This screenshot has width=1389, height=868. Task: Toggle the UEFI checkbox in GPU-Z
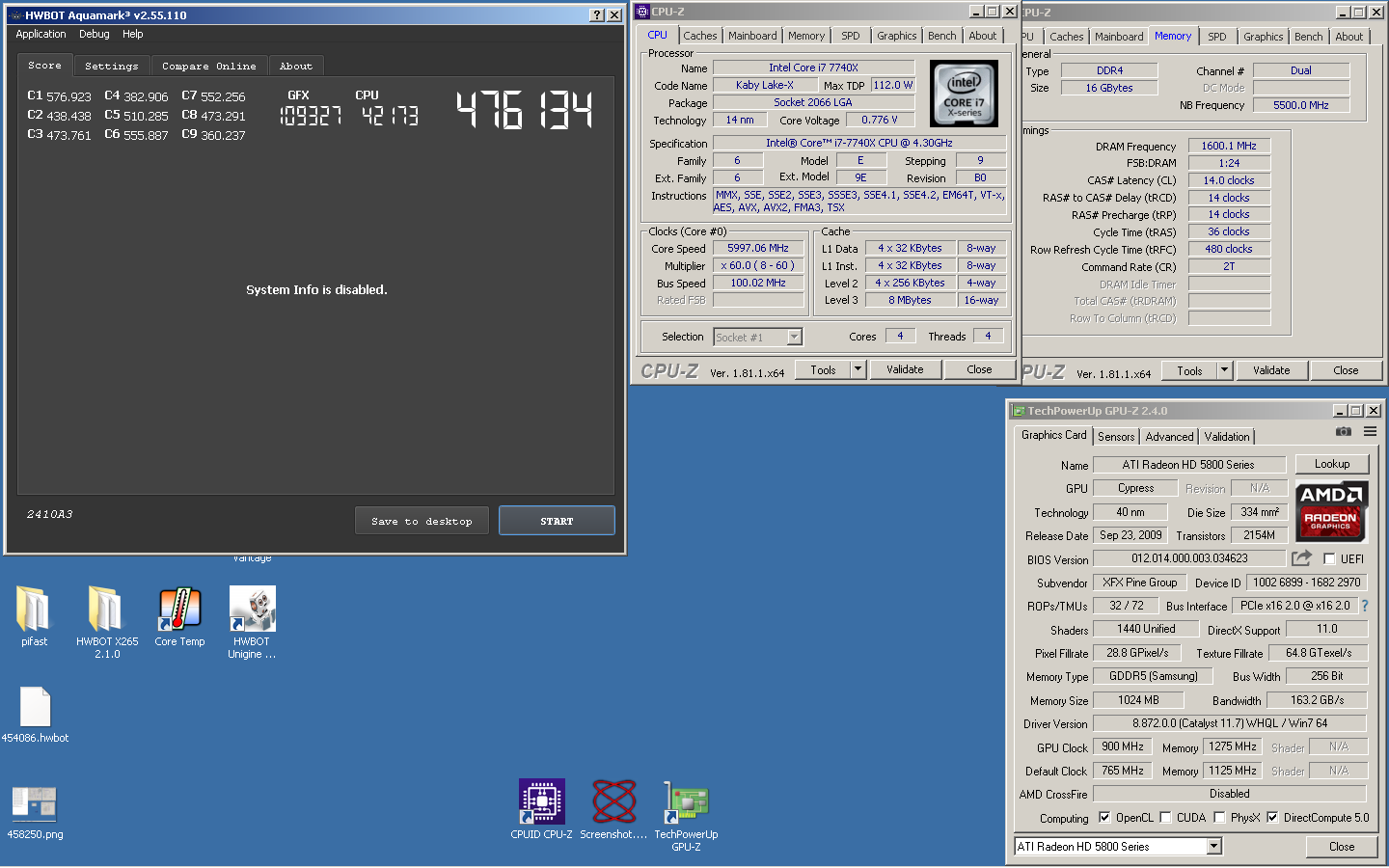[1329, 558]
